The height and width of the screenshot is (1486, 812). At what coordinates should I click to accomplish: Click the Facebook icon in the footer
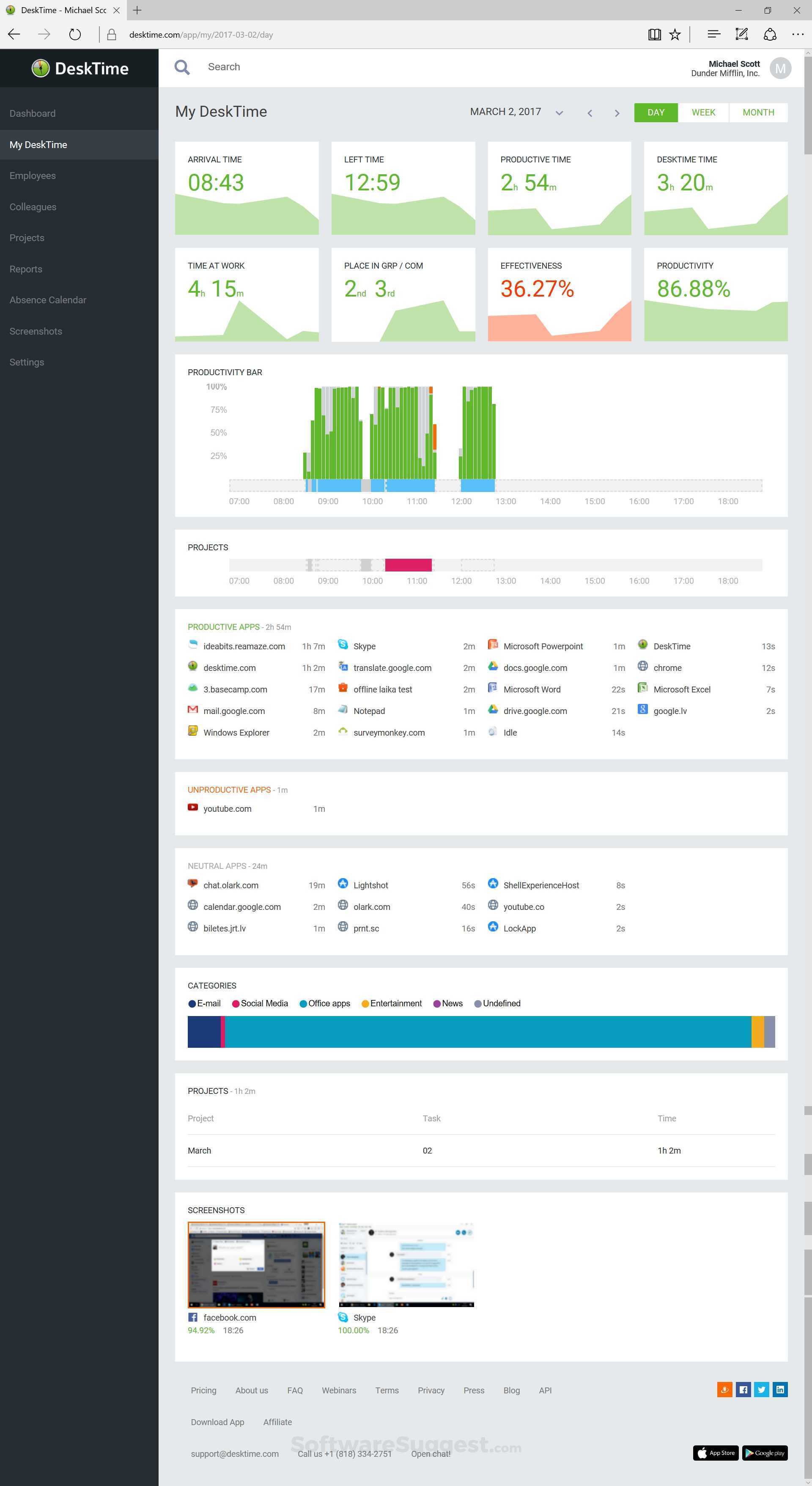[743, 1389]
